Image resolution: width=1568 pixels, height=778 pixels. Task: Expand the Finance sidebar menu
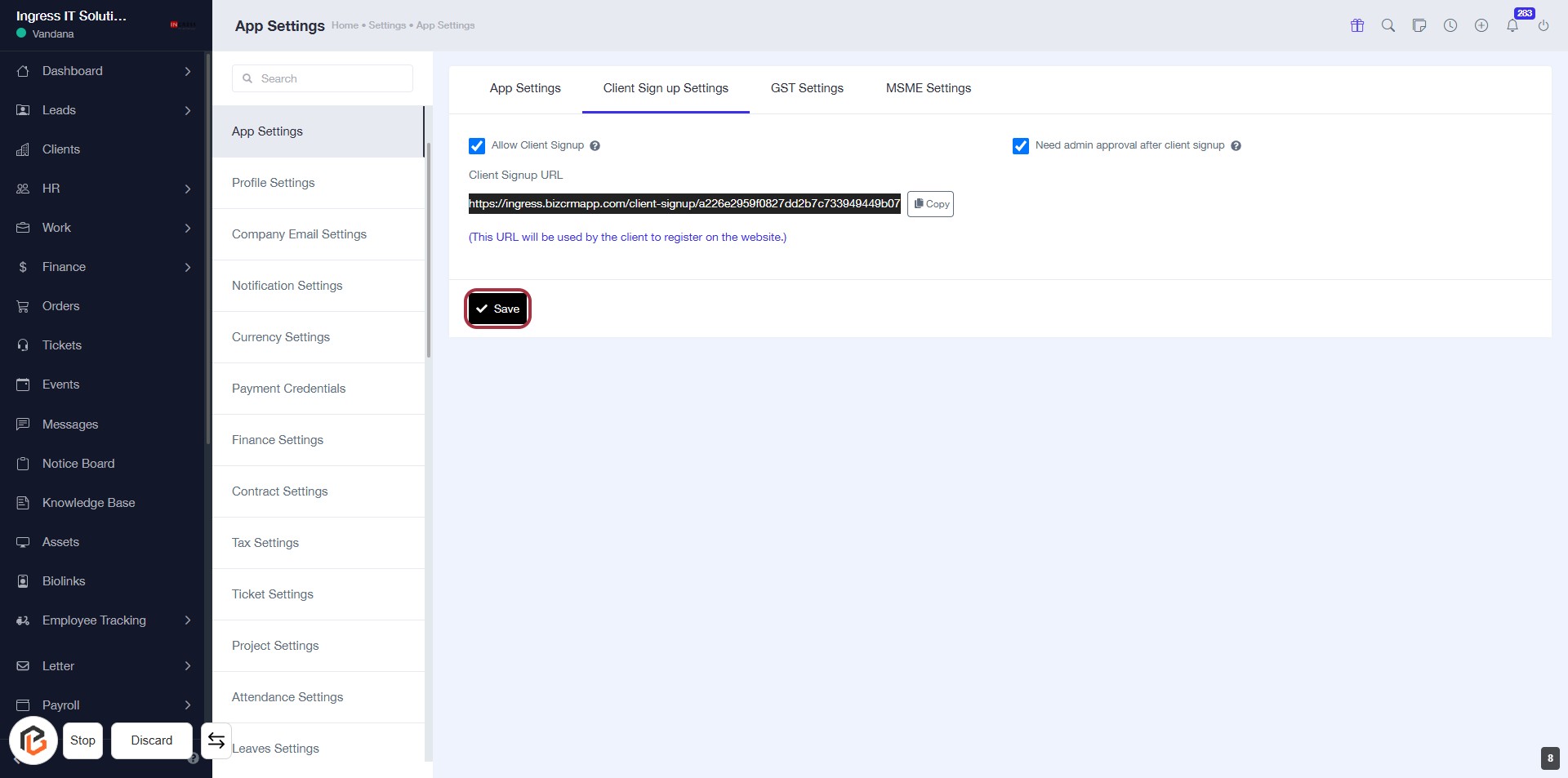104,267
